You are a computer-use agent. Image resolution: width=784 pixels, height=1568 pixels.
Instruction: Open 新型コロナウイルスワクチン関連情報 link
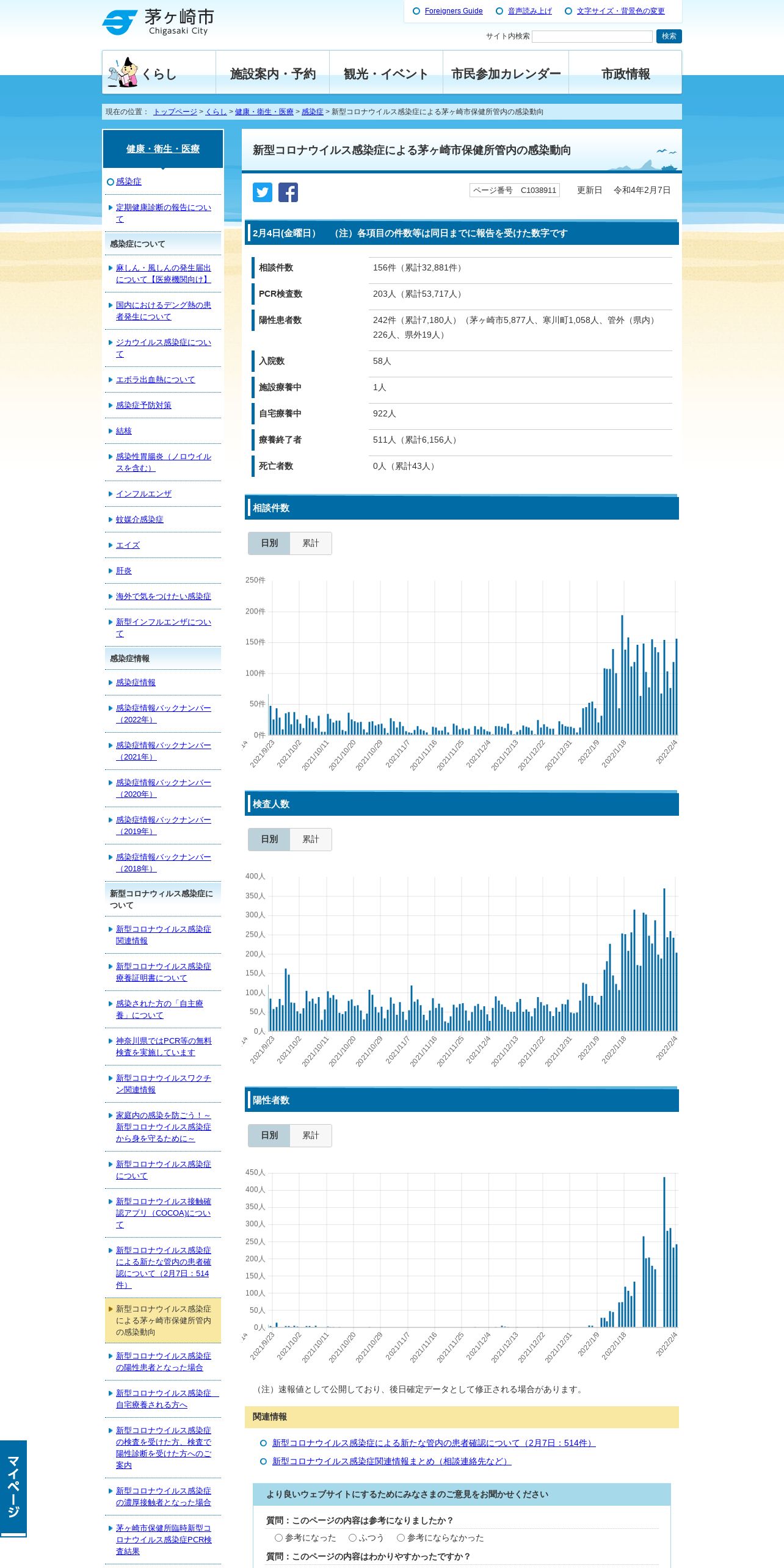(163, 1084)
